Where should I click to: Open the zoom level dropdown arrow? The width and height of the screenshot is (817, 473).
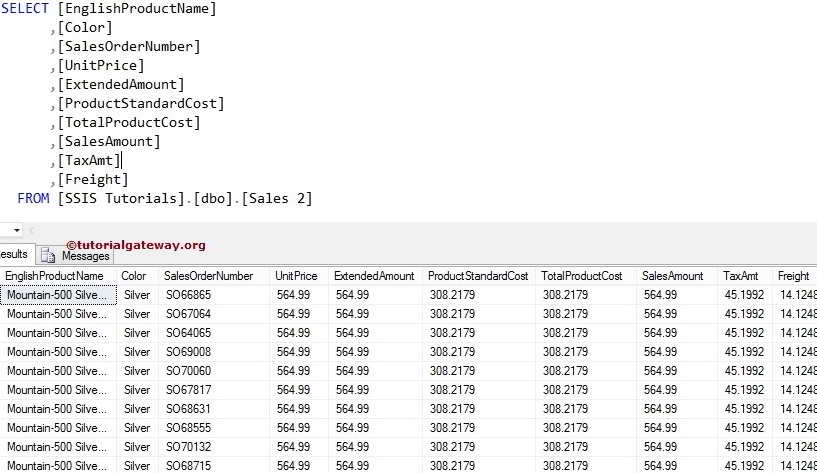[x=17, y=230]
